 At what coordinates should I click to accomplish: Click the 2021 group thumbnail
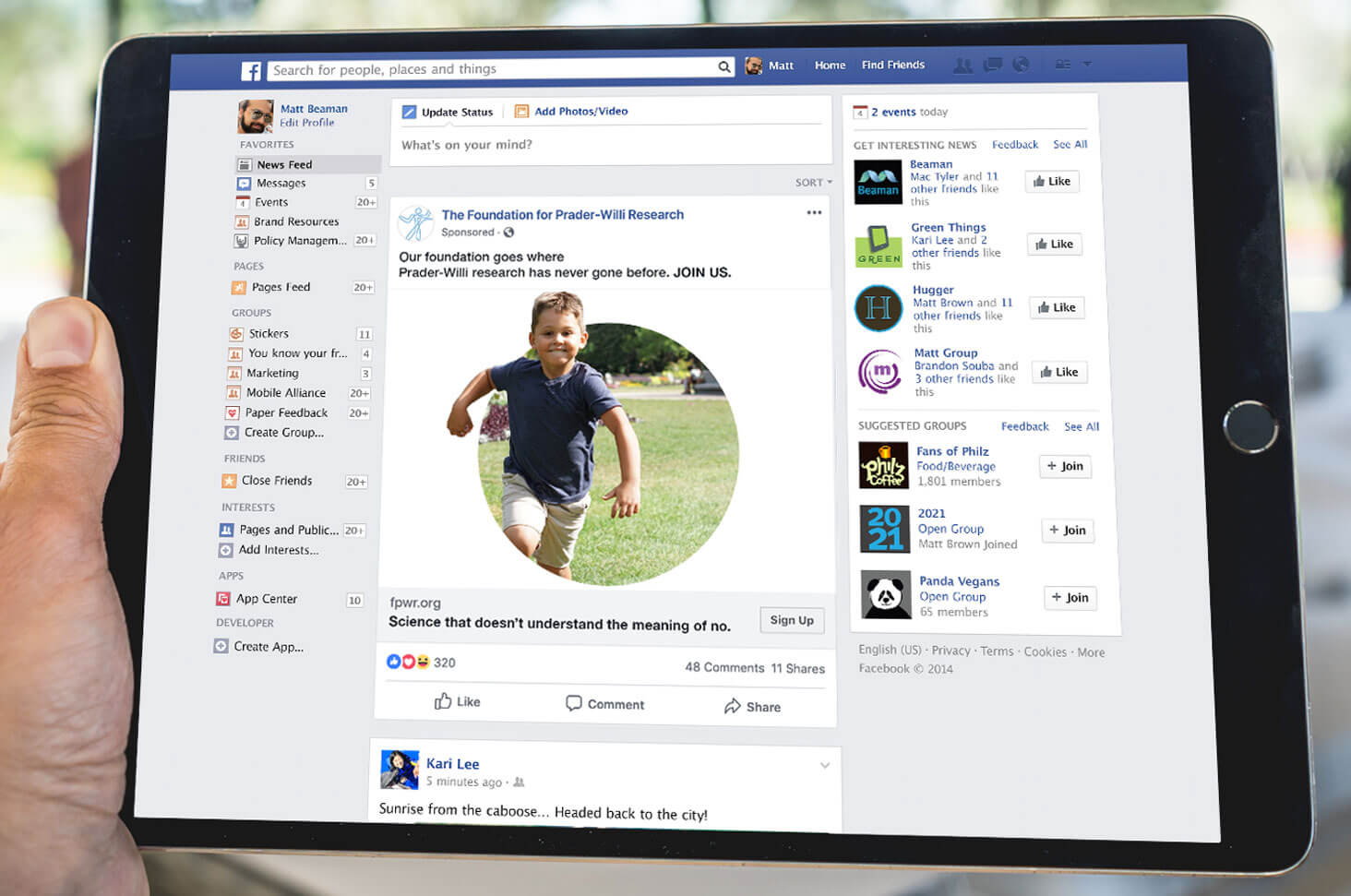[x=885, y=529]
